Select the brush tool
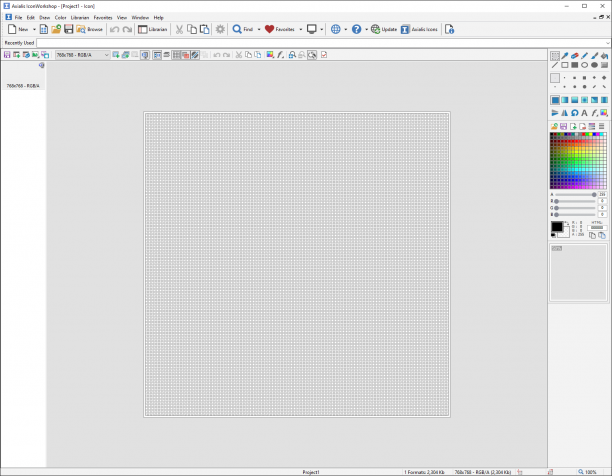 pos(594,56)
